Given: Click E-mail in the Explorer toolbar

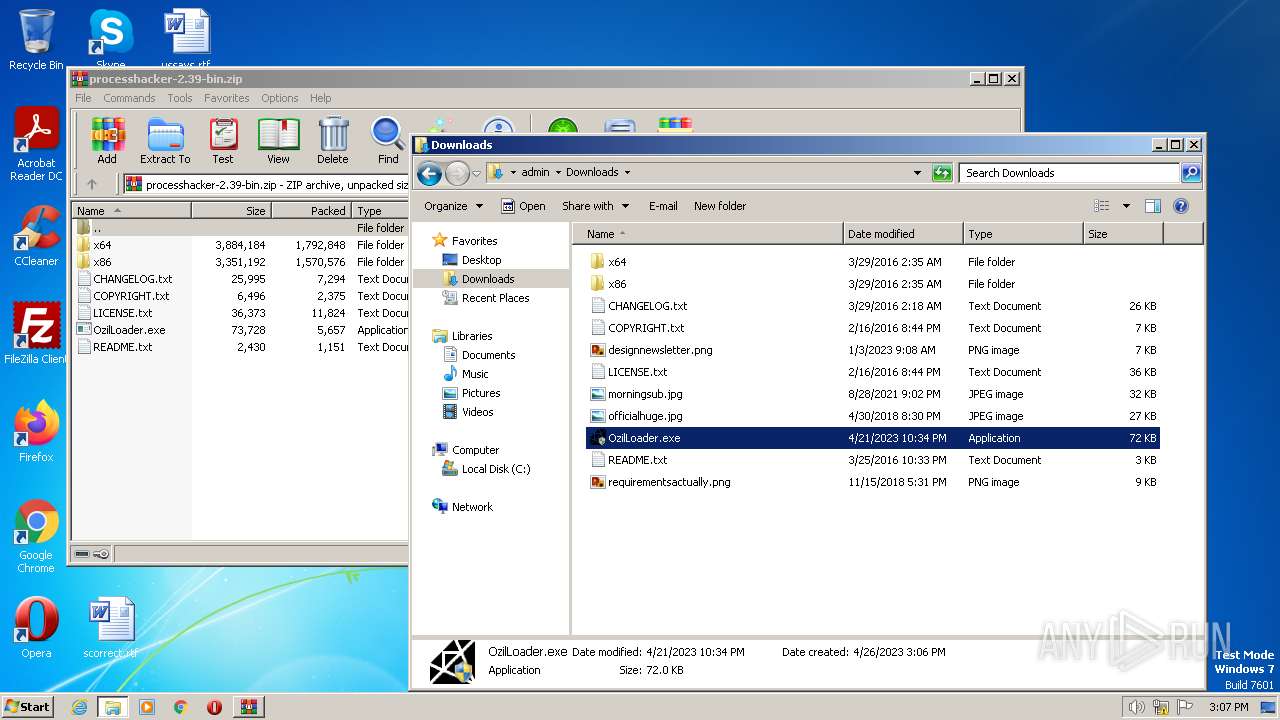Looking at the screenshot, I should tap(663, 206).
